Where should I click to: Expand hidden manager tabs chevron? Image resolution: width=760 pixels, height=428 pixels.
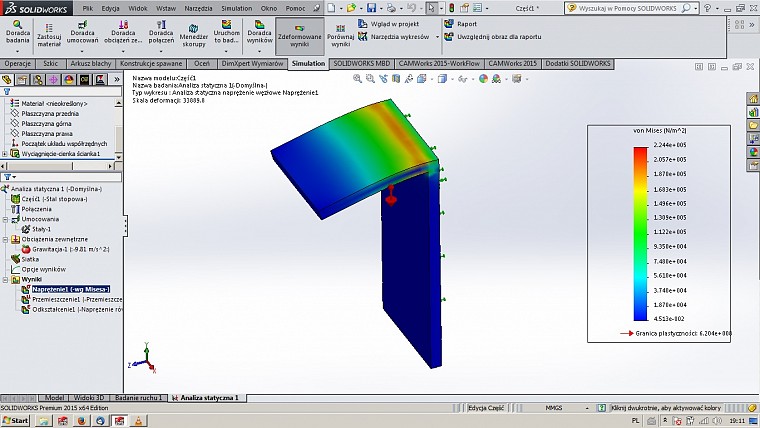click(x=117, y=79)
